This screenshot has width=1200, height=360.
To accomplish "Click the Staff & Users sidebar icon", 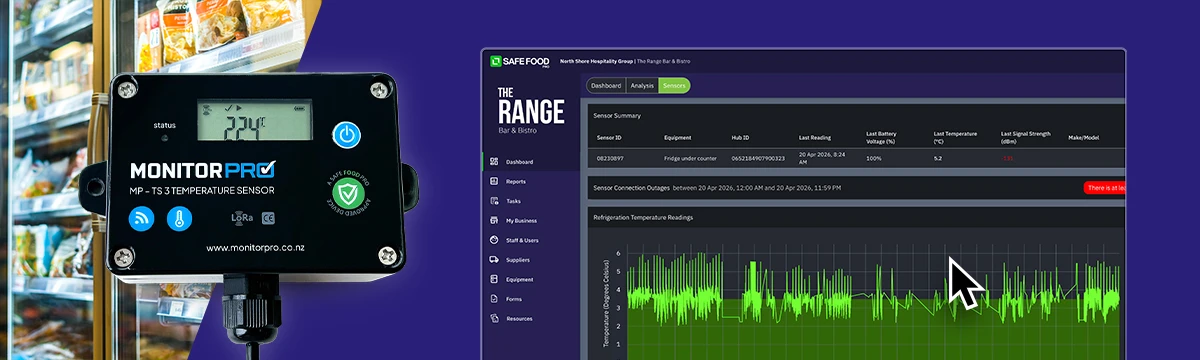I will coord(494,240).
